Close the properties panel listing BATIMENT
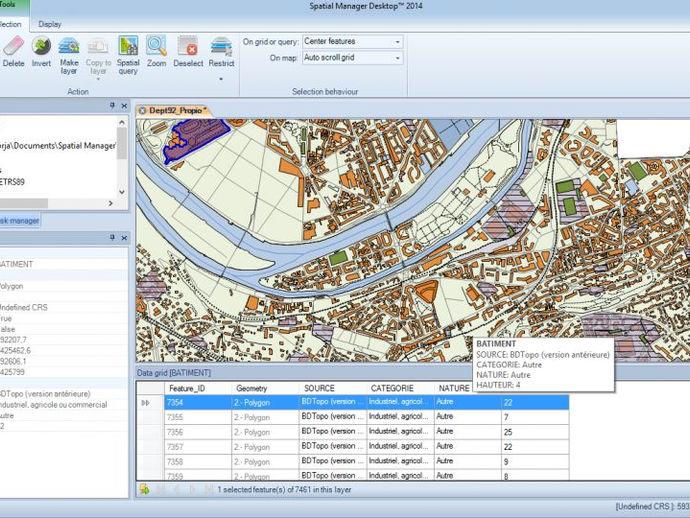The width and height of the screenshot is (690, 518). (124, 238)
